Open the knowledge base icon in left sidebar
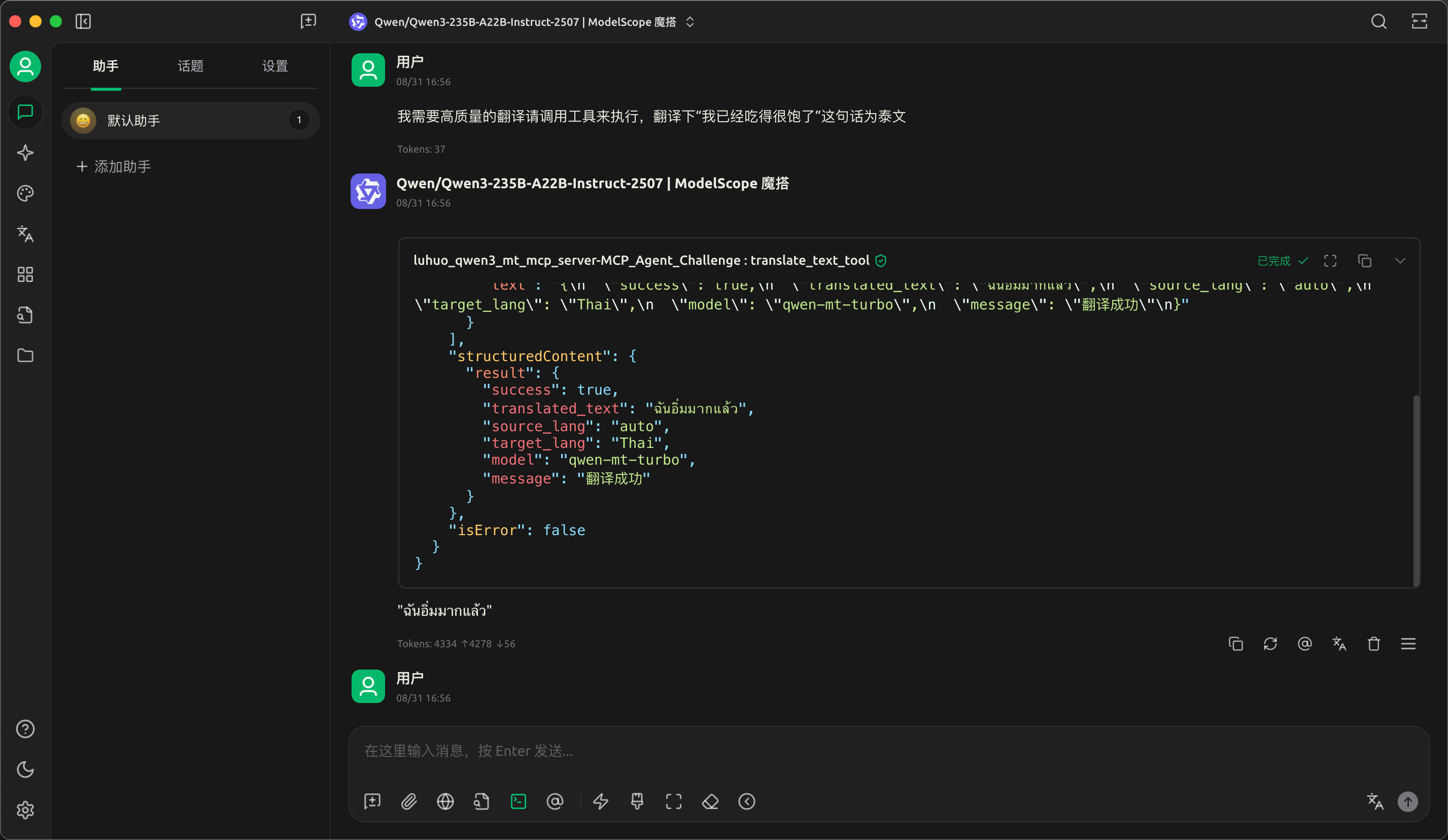 tap(25, 315)
